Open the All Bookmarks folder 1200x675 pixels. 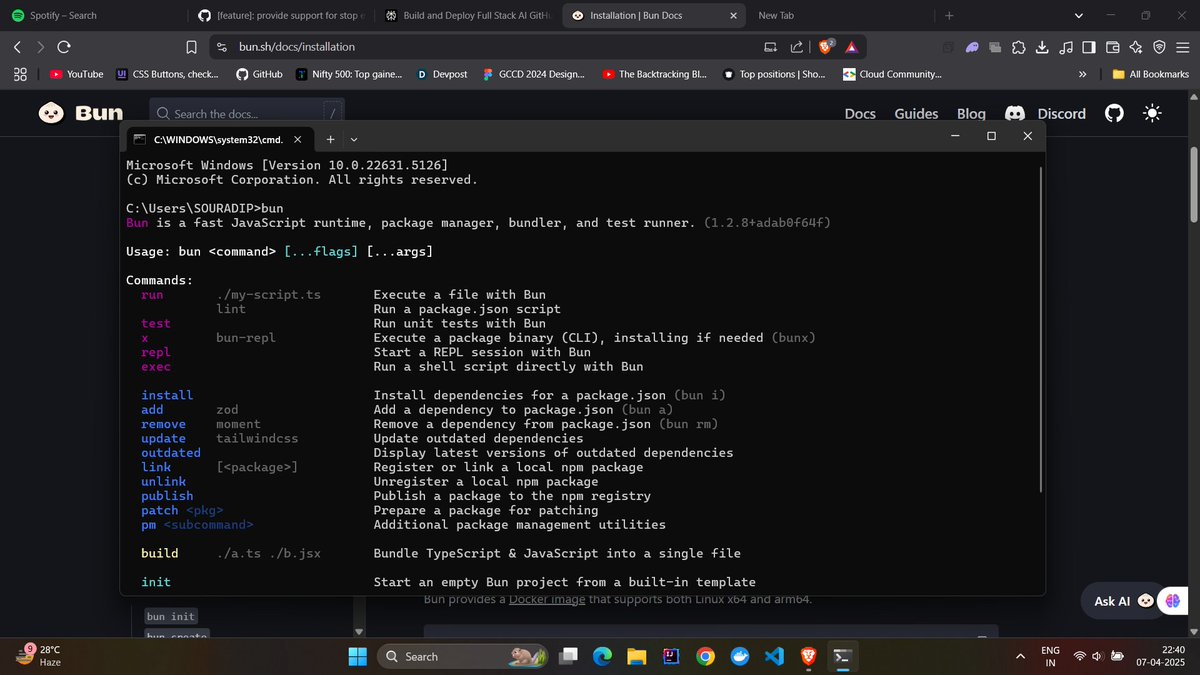1151,74
